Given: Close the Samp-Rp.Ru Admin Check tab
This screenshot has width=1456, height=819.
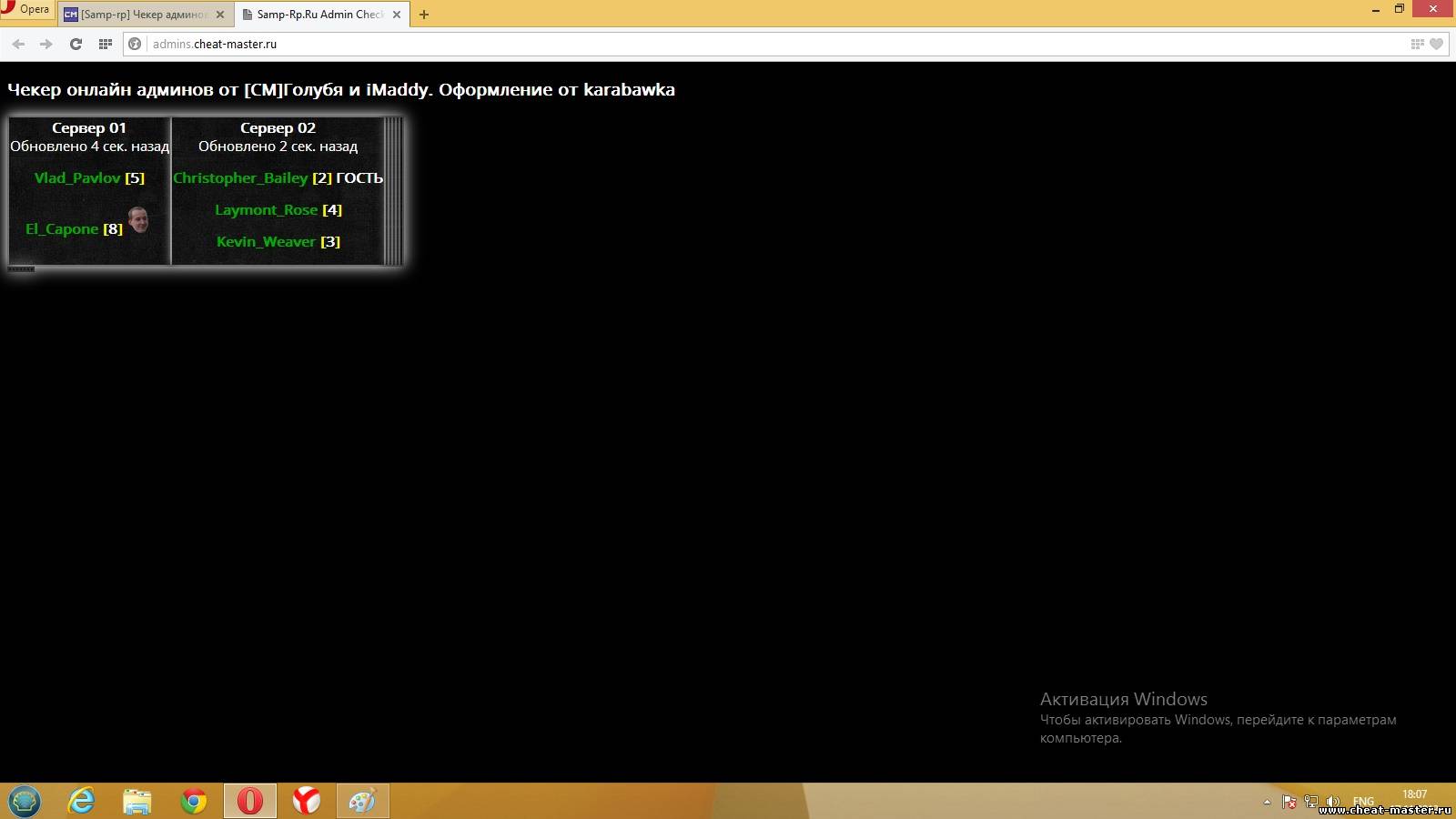Looking at the screenshot, I should [x=397, y=15].
